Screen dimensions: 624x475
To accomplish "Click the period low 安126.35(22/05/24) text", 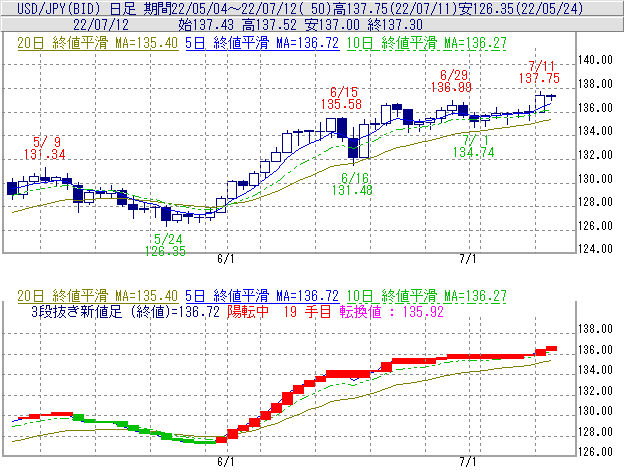I will point(521,8).
